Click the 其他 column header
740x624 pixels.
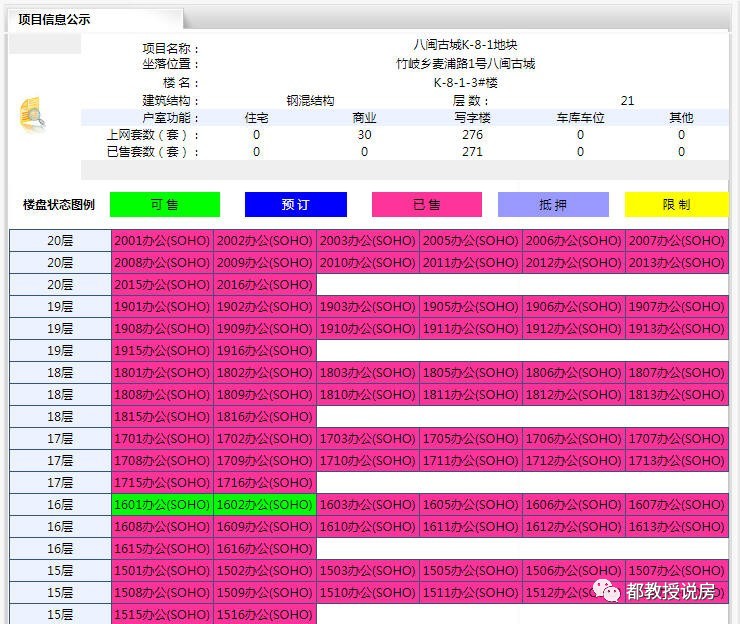(x=681, y=118)
